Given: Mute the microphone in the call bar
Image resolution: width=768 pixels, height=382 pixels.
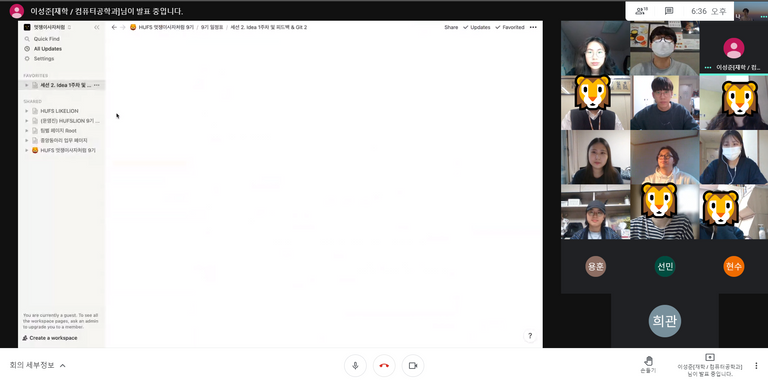Looking at the screenshot, I should coord(355,365).
